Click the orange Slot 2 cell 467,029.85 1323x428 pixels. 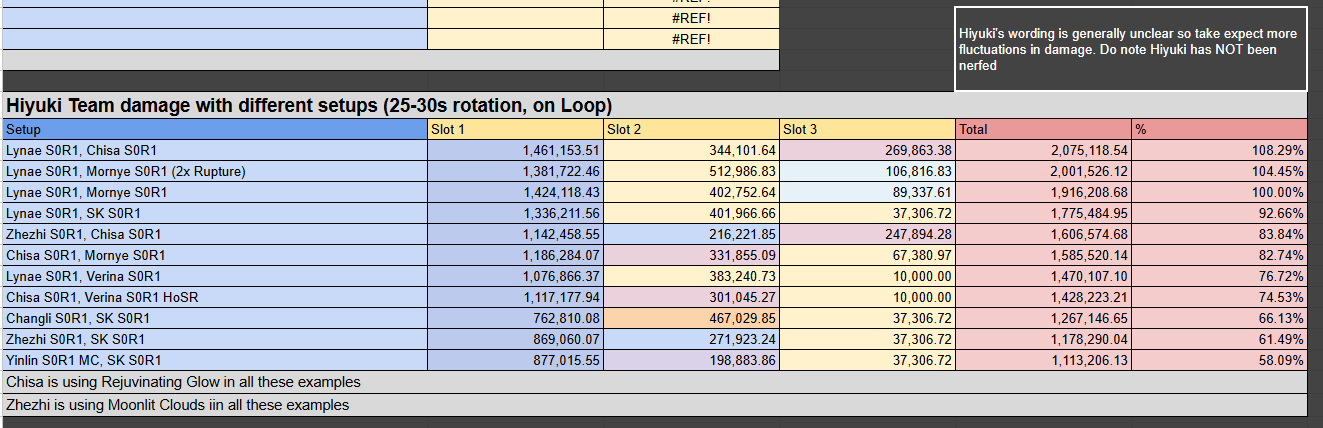(x=691, y=318)
